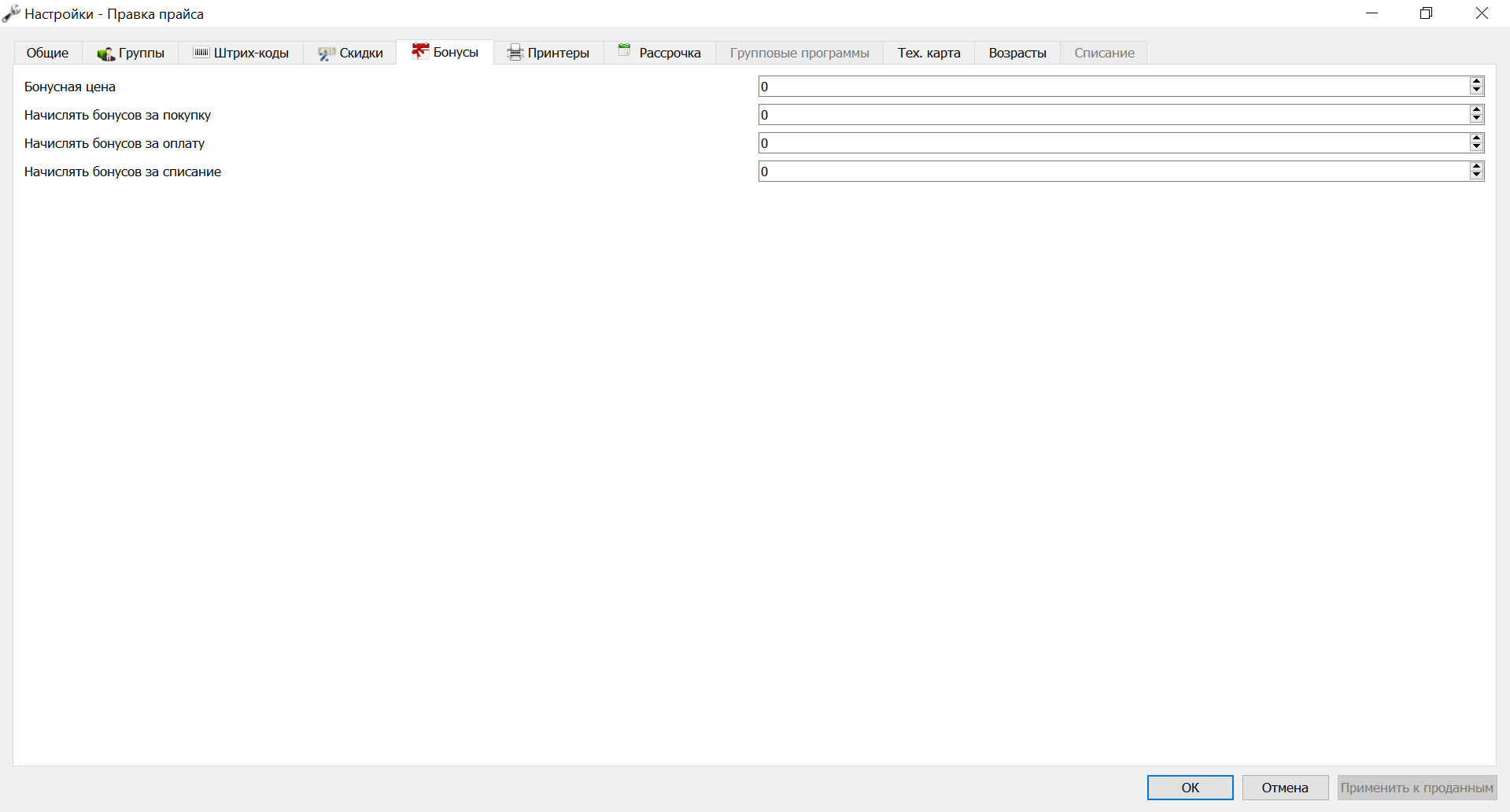Open the Принтеры printers tab

coord(548,53)
